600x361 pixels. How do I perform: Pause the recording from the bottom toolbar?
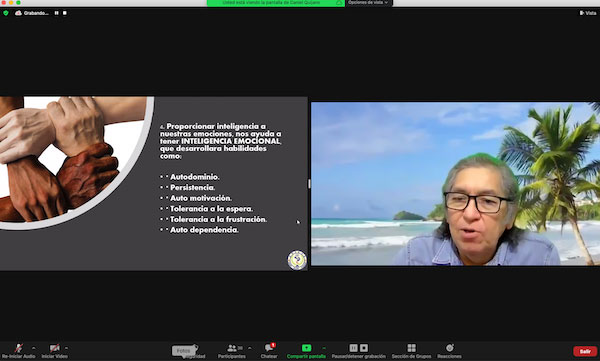(354, 348)
